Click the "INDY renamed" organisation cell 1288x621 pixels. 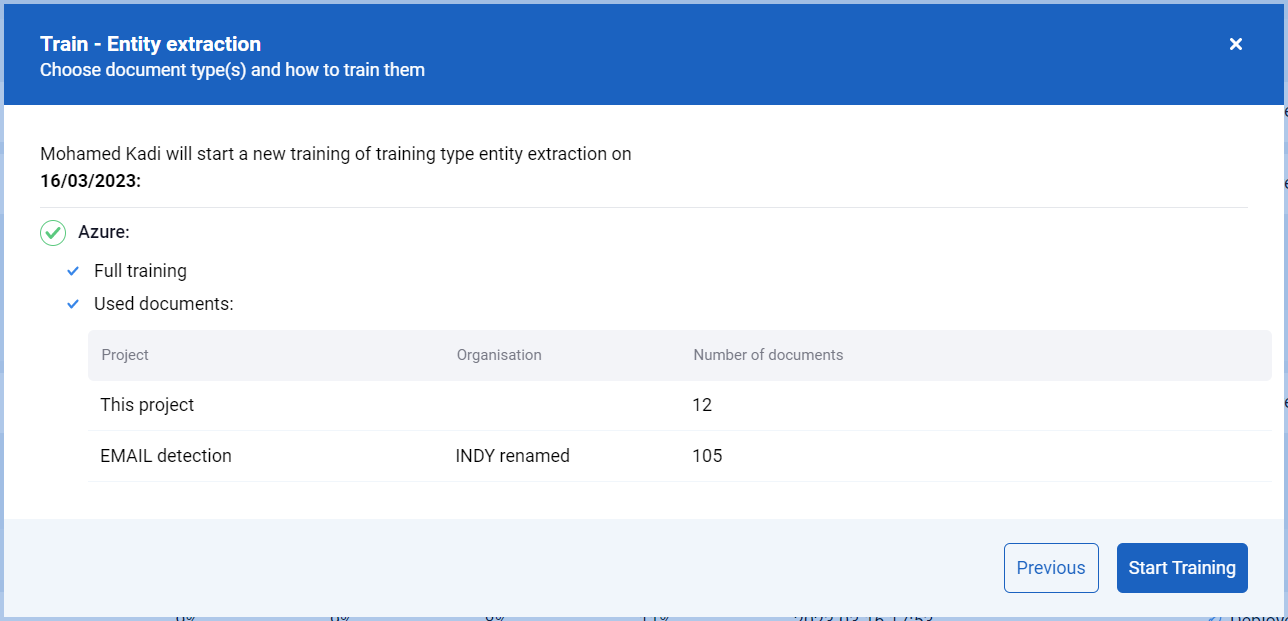[x=512, y=456]
